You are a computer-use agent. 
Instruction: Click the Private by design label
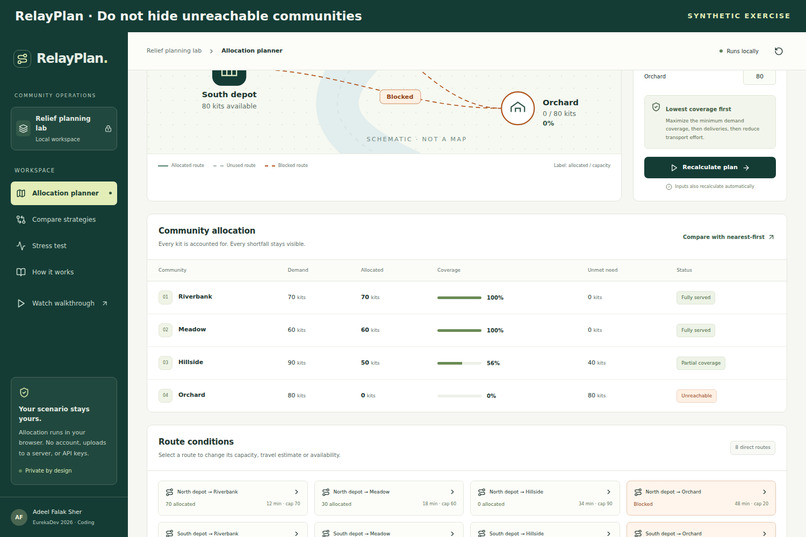coord(45,471)
